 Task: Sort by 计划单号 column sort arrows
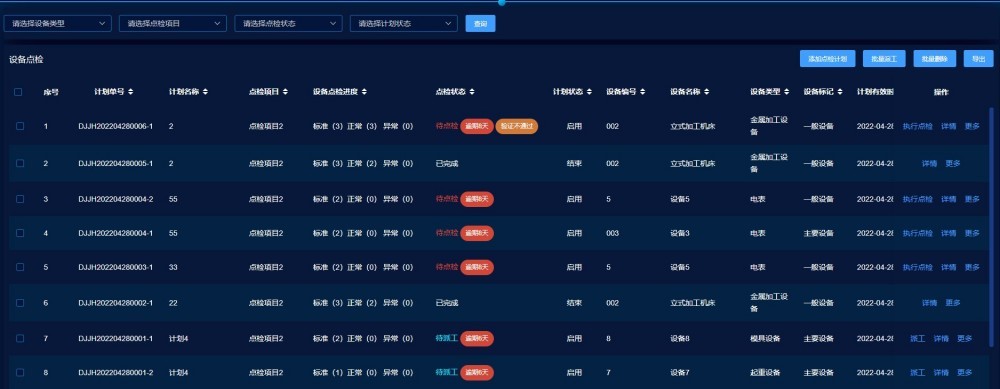click(130, 92)
